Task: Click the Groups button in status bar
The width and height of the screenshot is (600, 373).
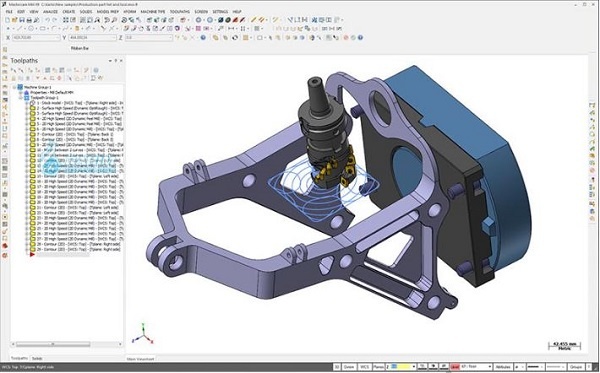Action: [x=575, y=367]
